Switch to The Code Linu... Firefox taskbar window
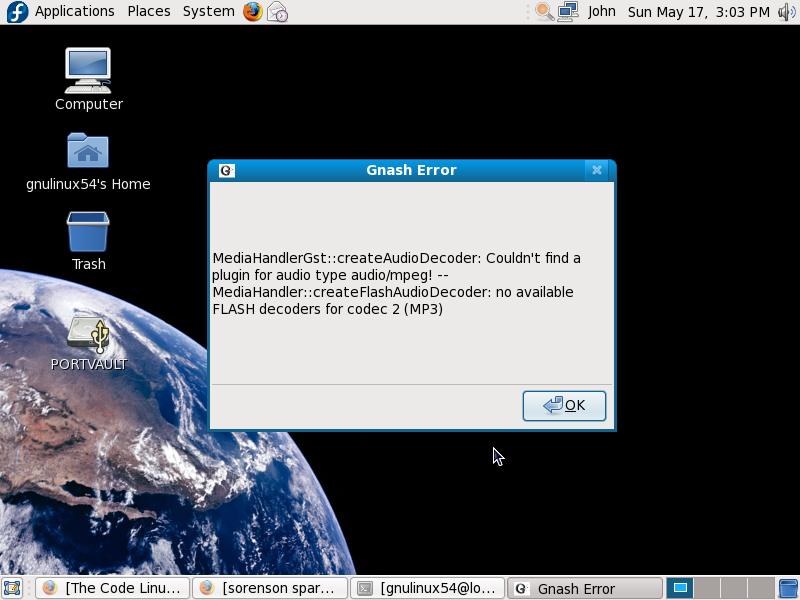The image size is (800, 600). tap(112, 588)
